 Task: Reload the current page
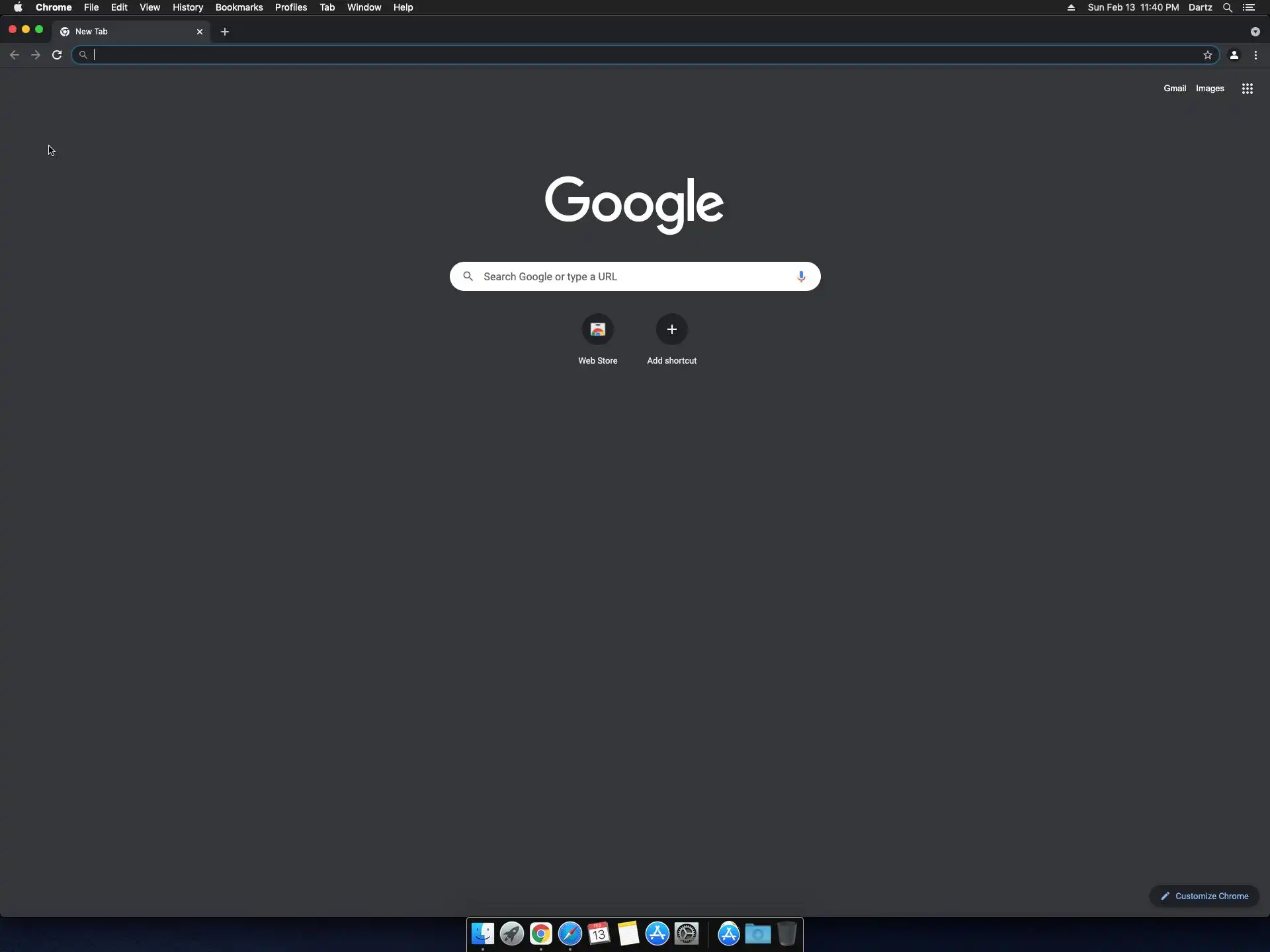tap(57, 55)
